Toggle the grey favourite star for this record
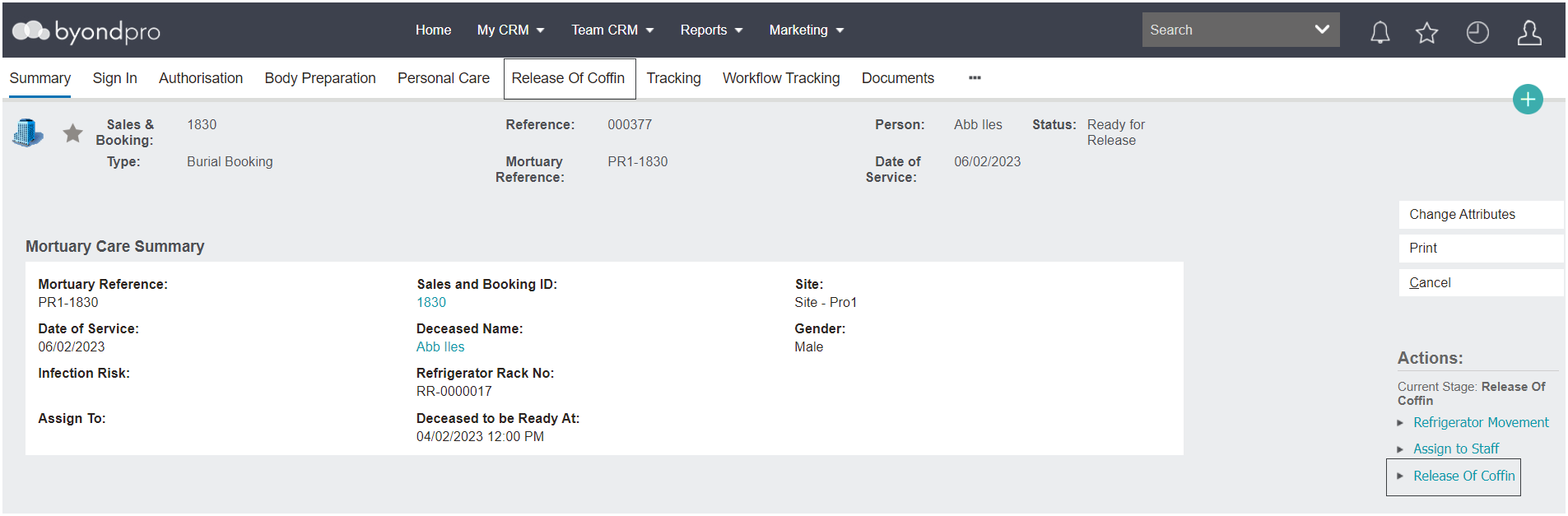The height and width of the screenshot is (516, 1568). [x=73, y=132]
